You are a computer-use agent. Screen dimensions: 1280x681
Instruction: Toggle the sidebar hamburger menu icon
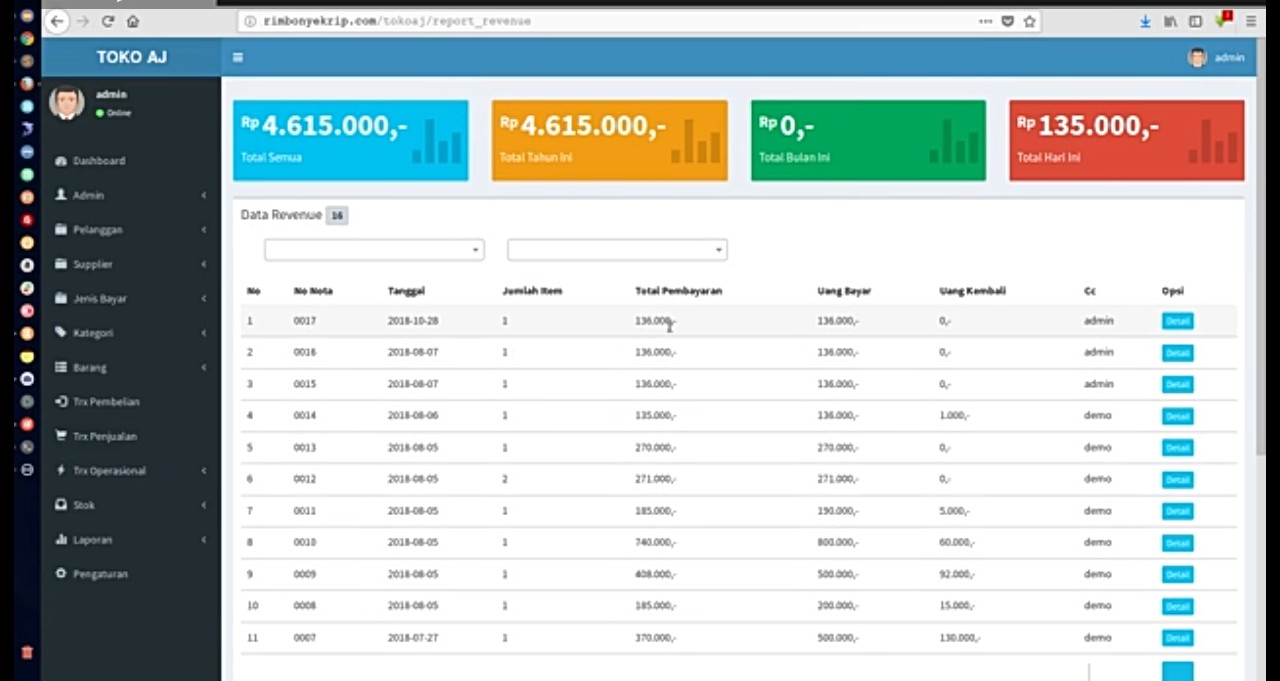click(x=238, y=58)
